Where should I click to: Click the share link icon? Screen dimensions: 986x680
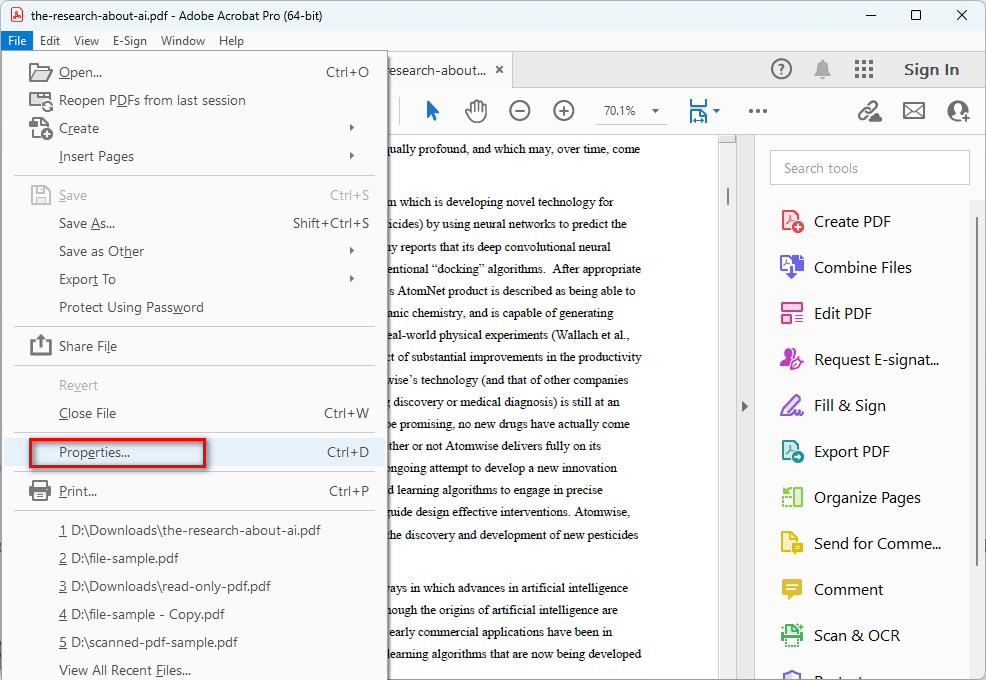click(869, 111)
